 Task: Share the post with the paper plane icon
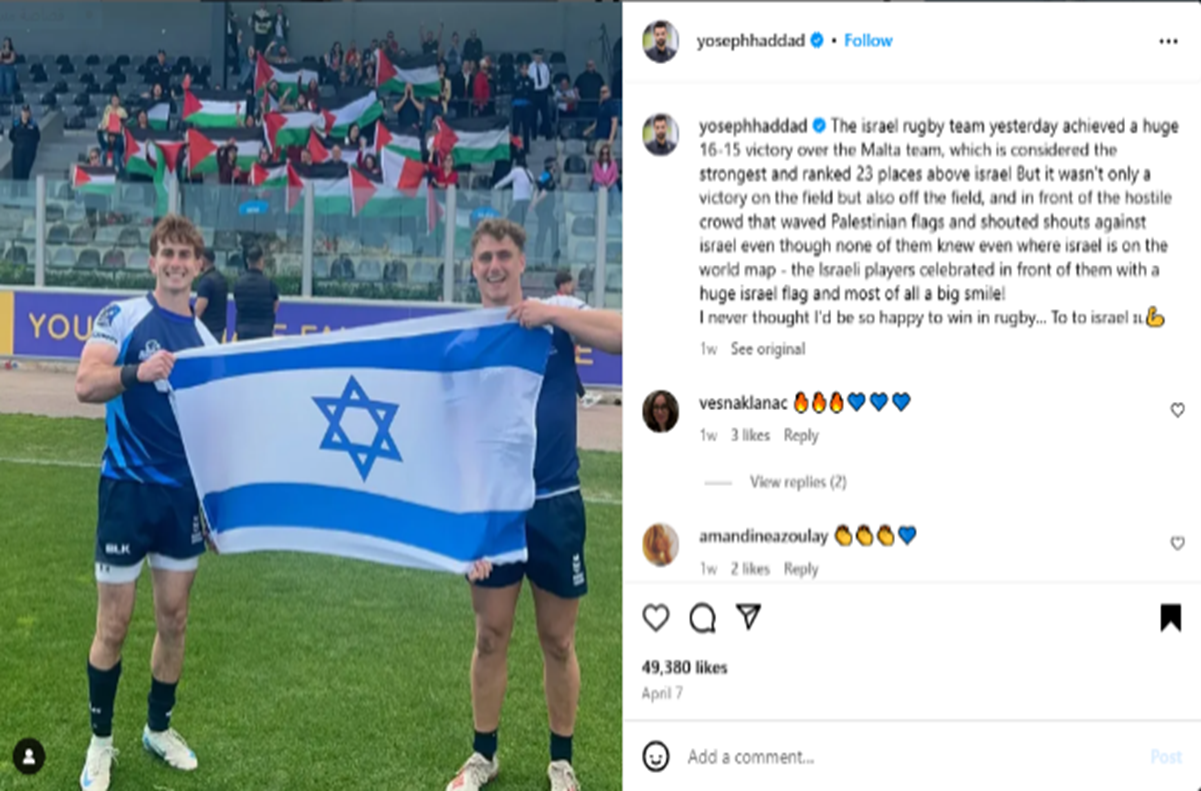point(748,617)
